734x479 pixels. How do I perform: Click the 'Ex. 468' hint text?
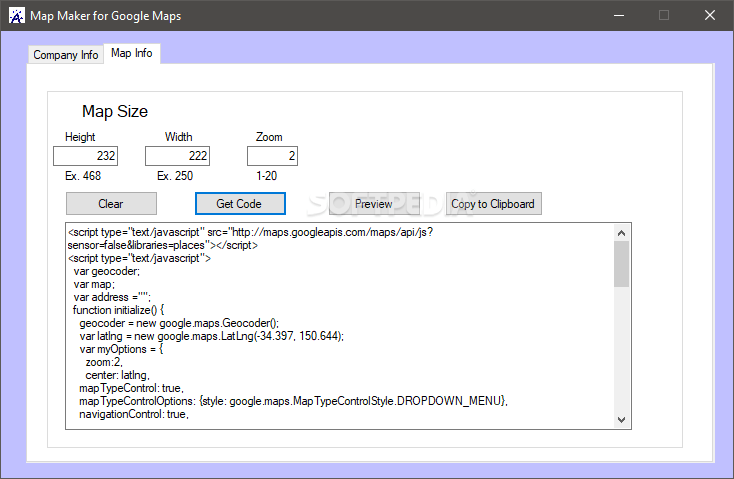click(83, 176)
